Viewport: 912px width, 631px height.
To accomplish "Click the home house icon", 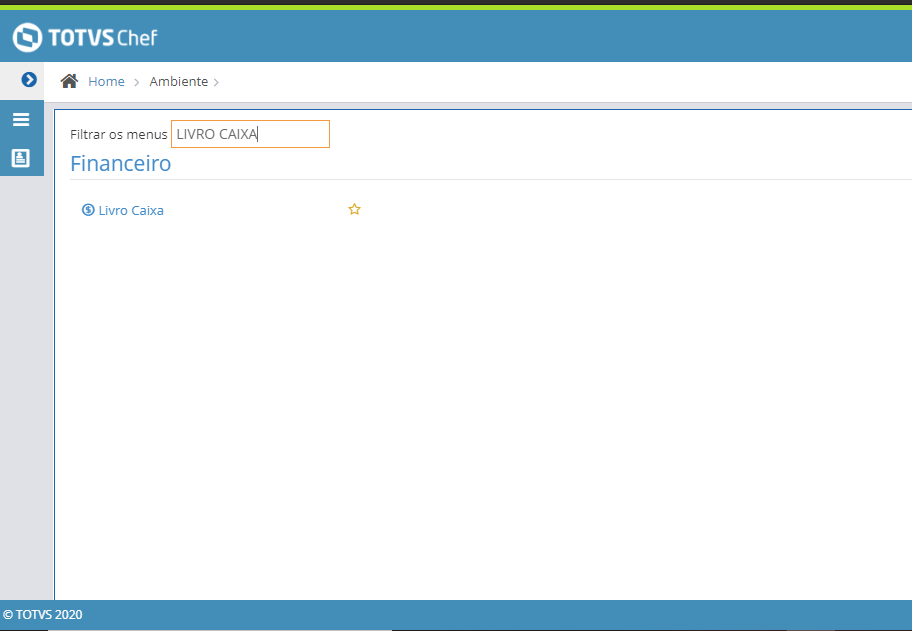I will [69, 81].
